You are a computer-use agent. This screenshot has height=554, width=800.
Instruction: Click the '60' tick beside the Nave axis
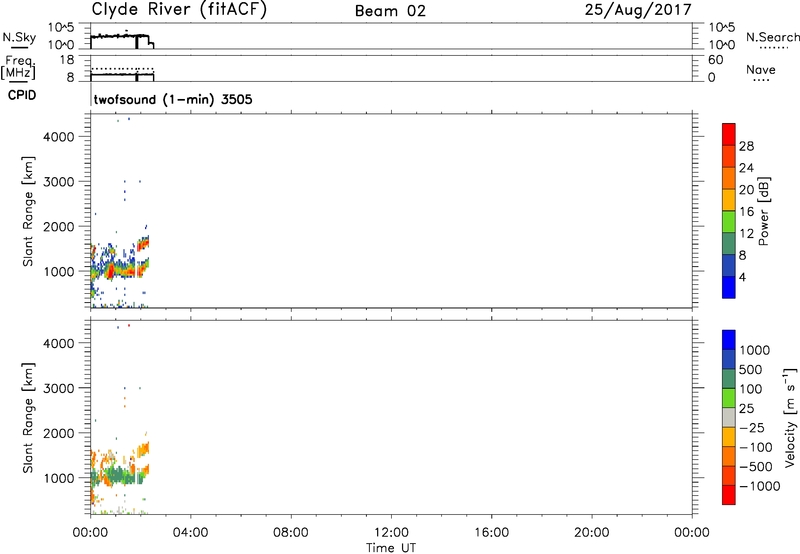coord(716,60)
